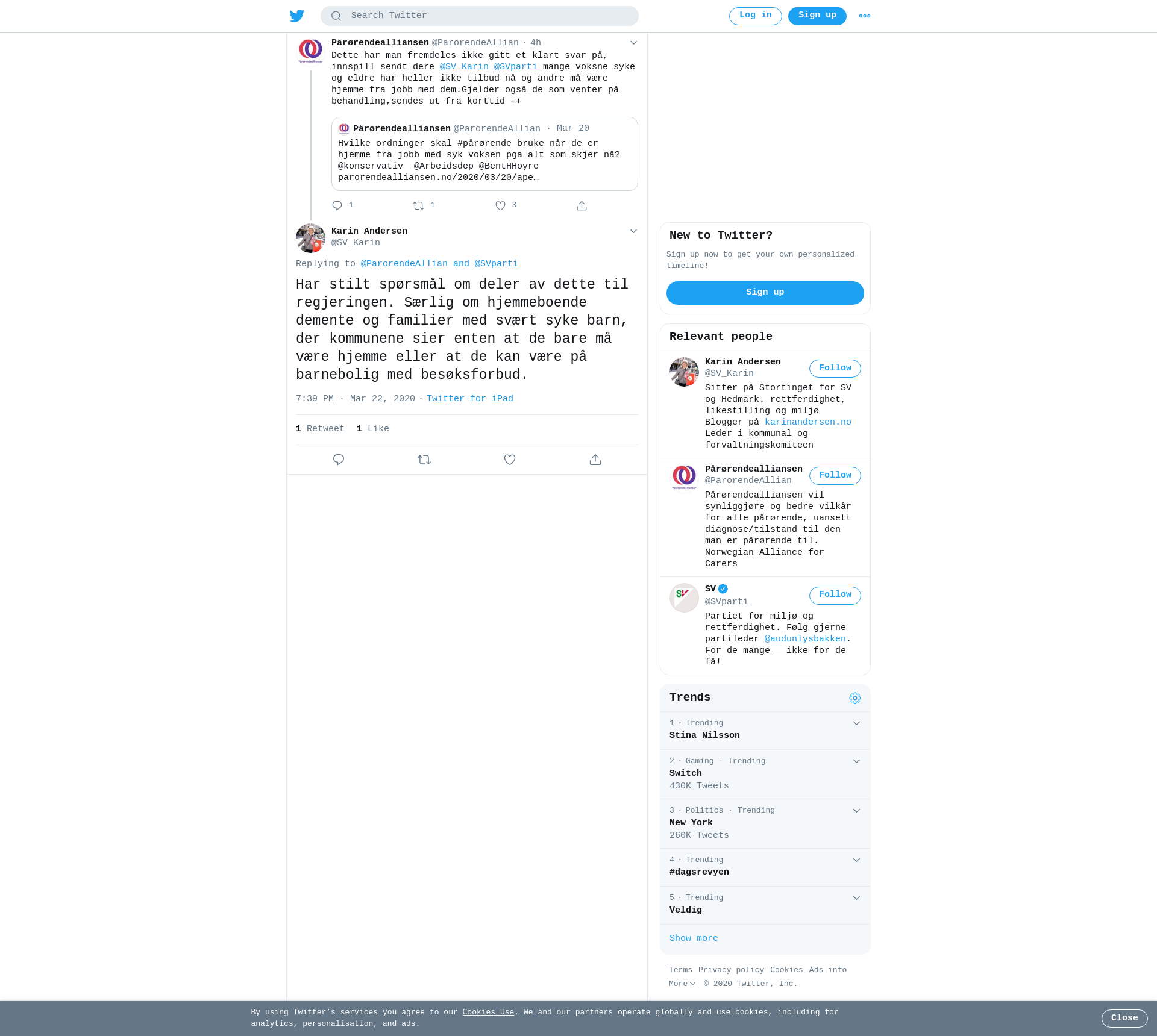Click the Log in button
The height and width of the screenshot is (1036, 1157).
pyautogui.click(x=755, y=16)
